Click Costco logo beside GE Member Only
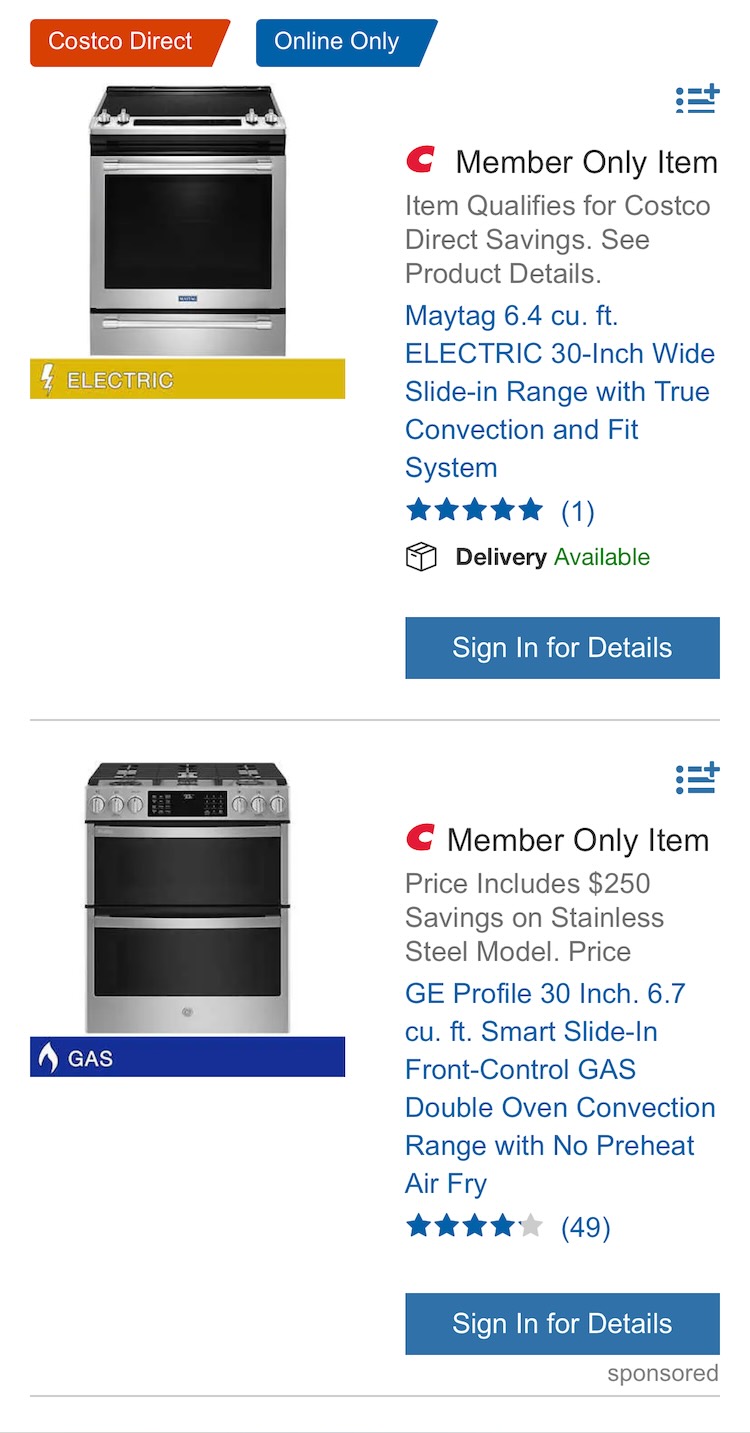750x1433 pixels. coord(421,838)
